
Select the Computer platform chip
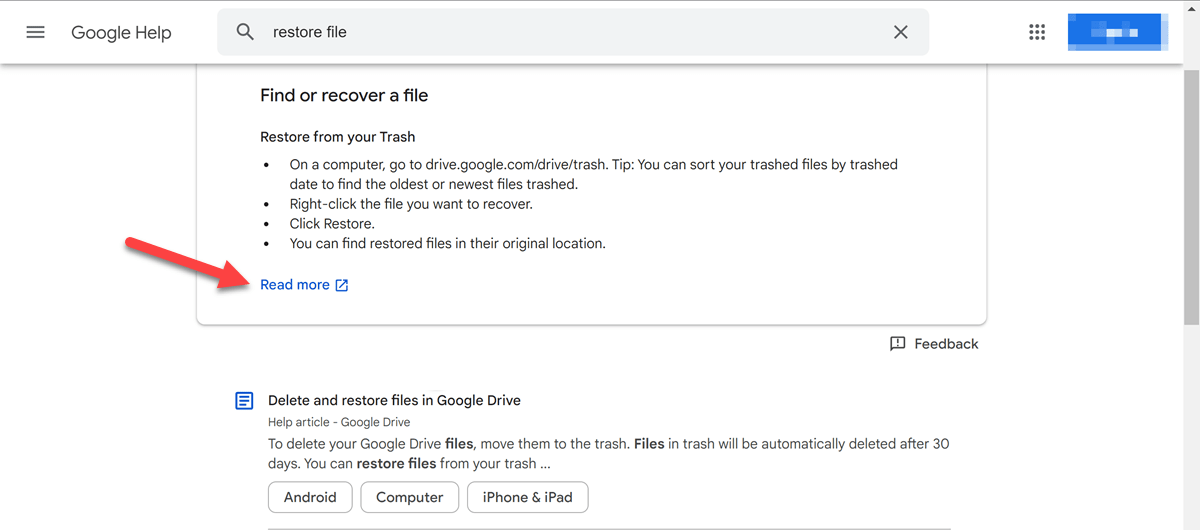click(x=409, y=497)
